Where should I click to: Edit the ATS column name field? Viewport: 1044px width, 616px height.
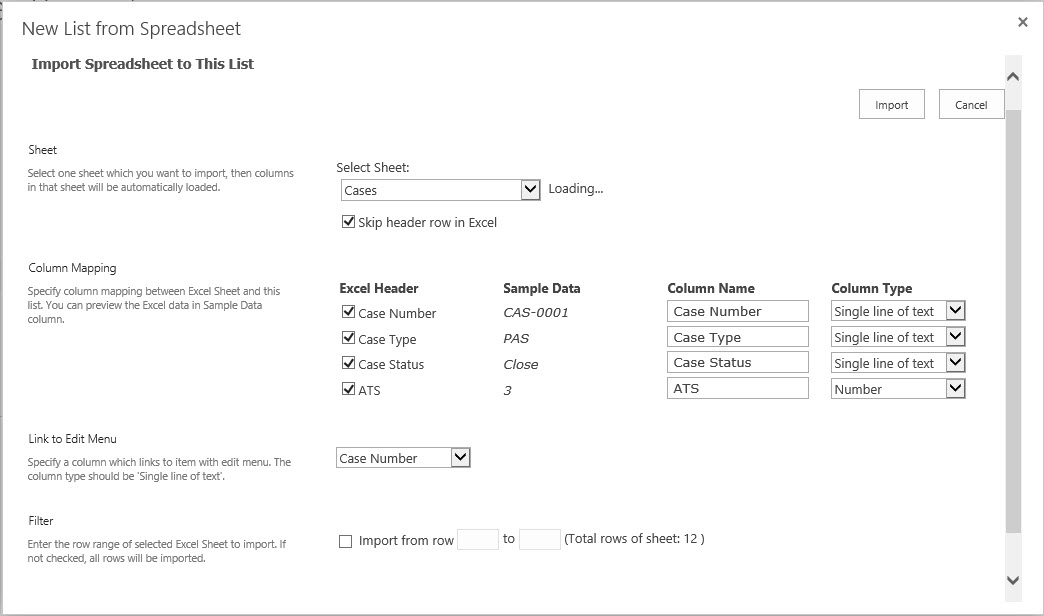click(737, 389)
